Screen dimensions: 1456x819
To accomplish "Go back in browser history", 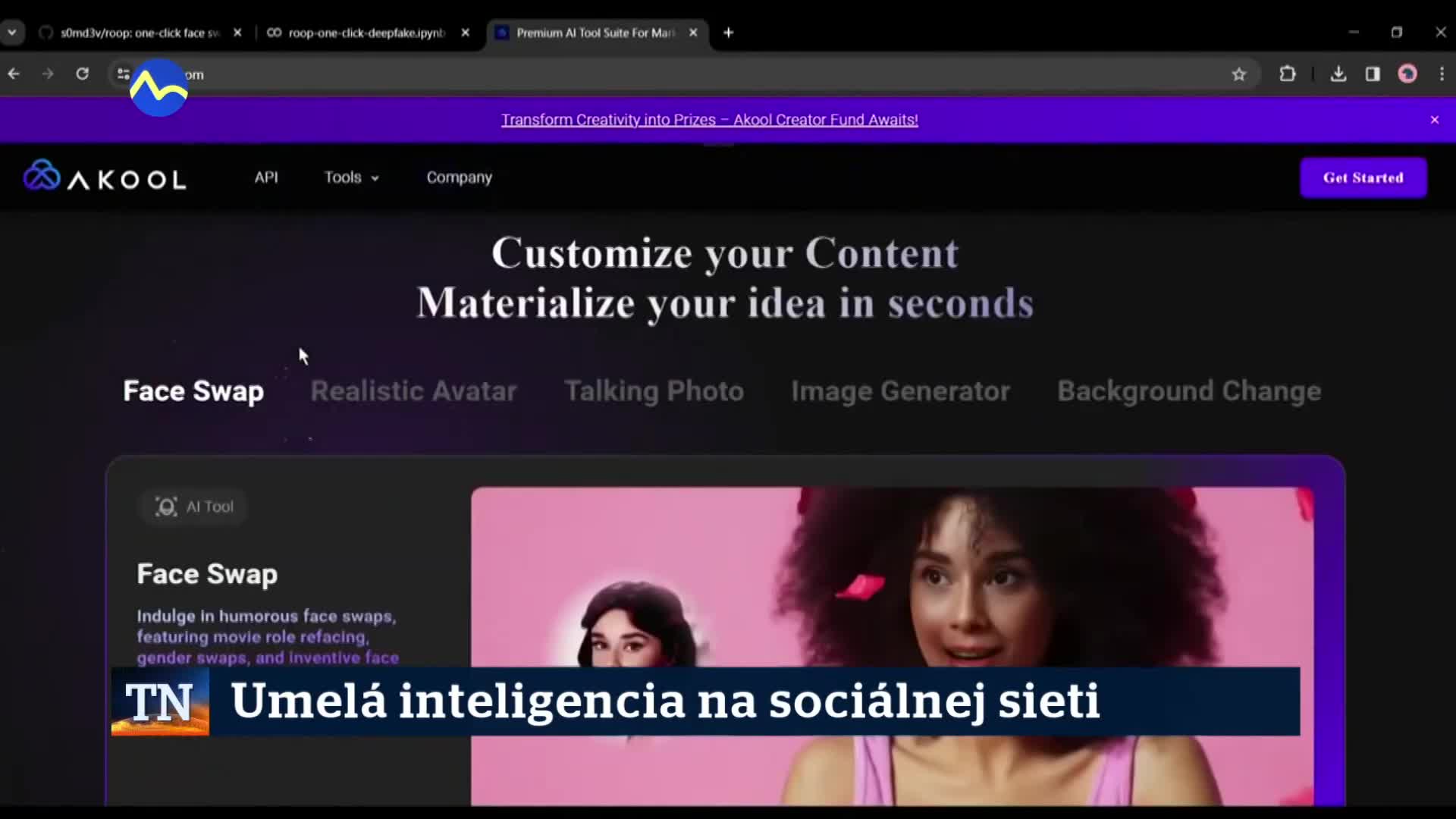I will click(14, 74).
